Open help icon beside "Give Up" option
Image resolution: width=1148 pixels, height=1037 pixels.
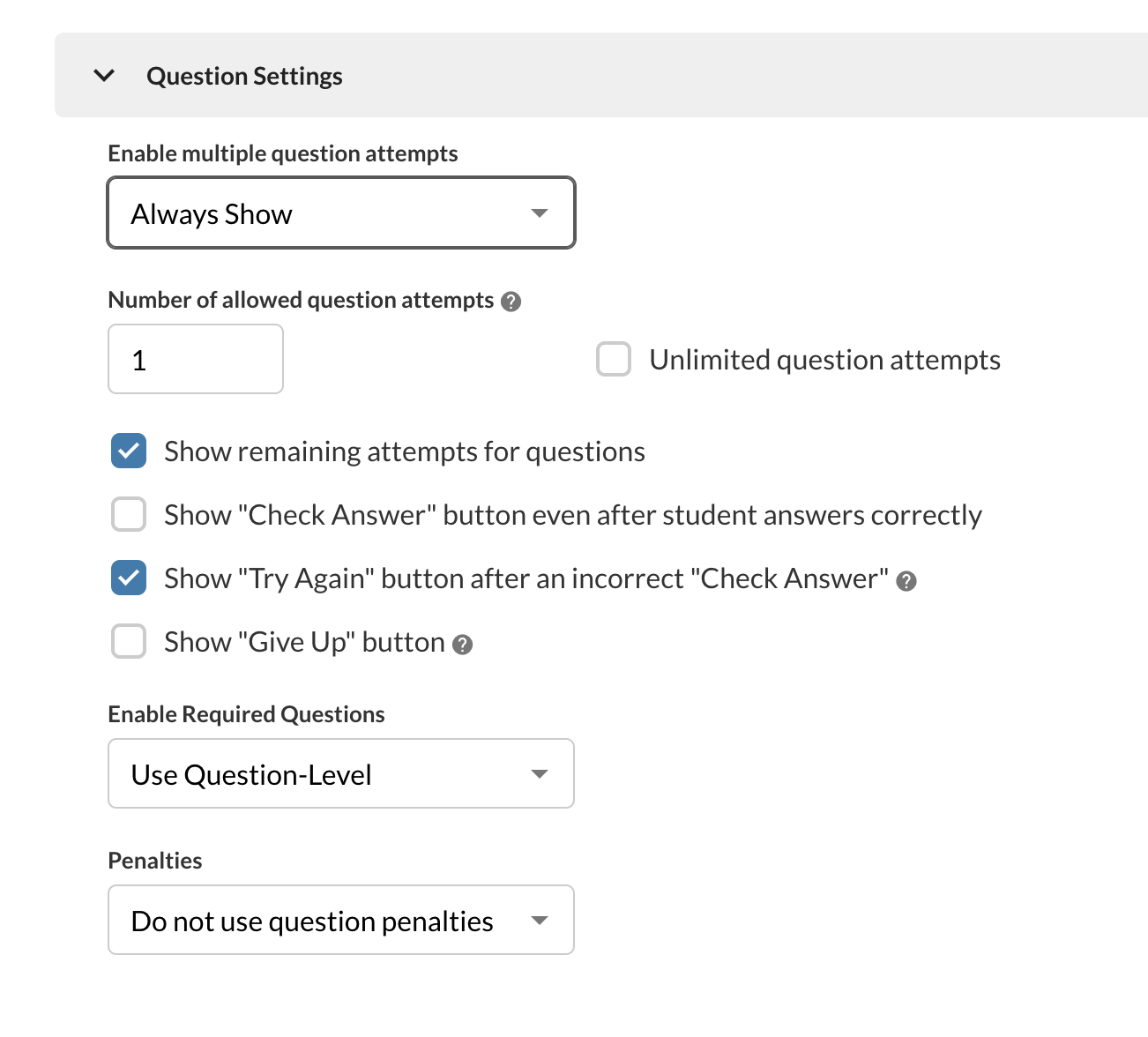point(462,645)
